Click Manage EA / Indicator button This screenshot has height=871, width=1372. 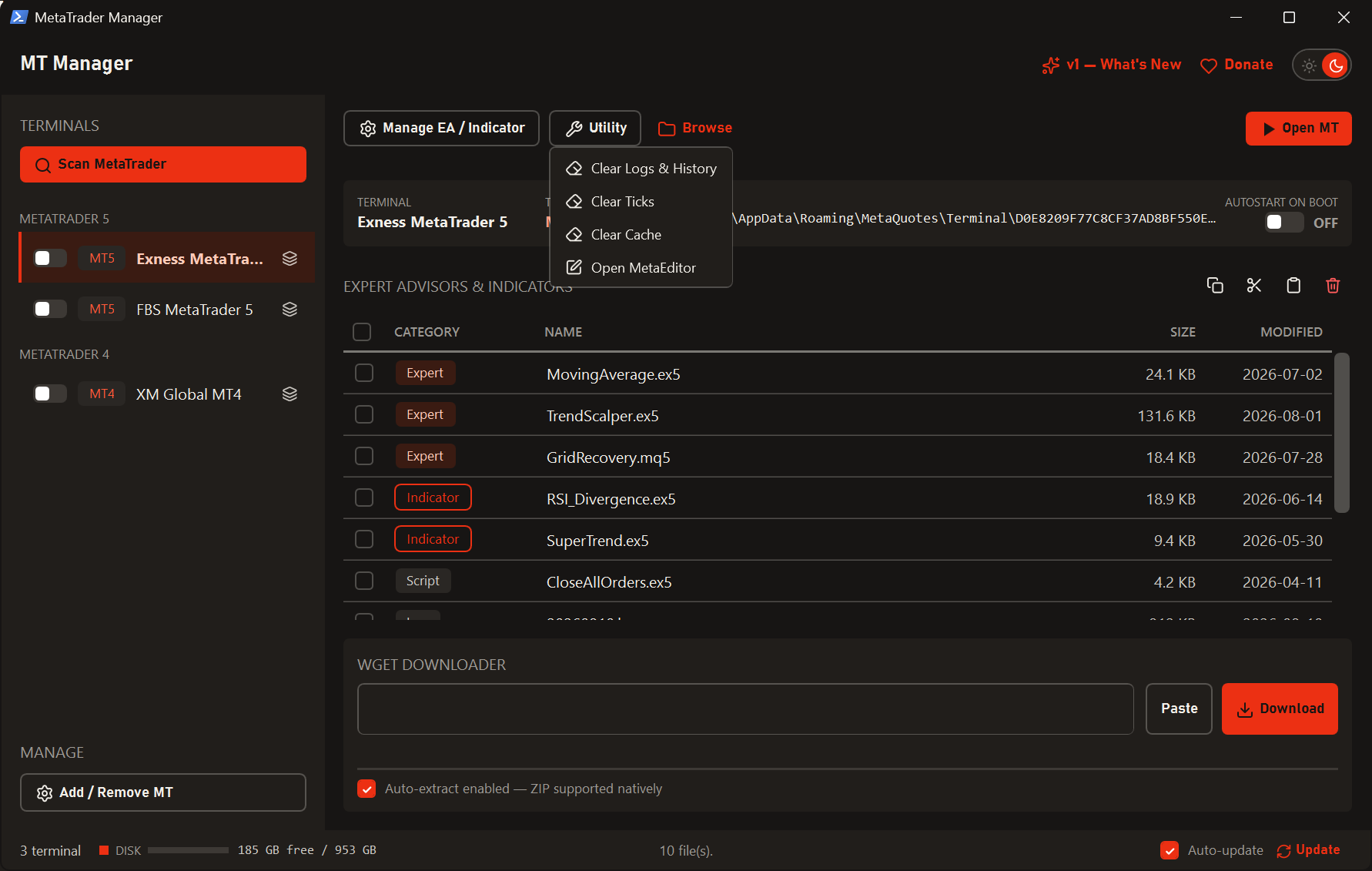(x=441, y=128)
